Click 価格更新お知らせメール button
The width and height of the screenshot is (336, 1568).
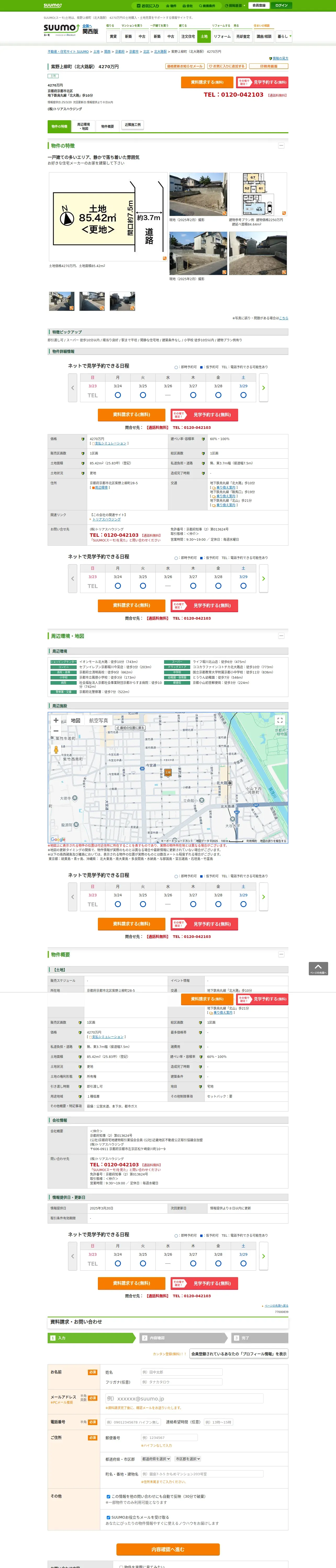pos(185,66)
